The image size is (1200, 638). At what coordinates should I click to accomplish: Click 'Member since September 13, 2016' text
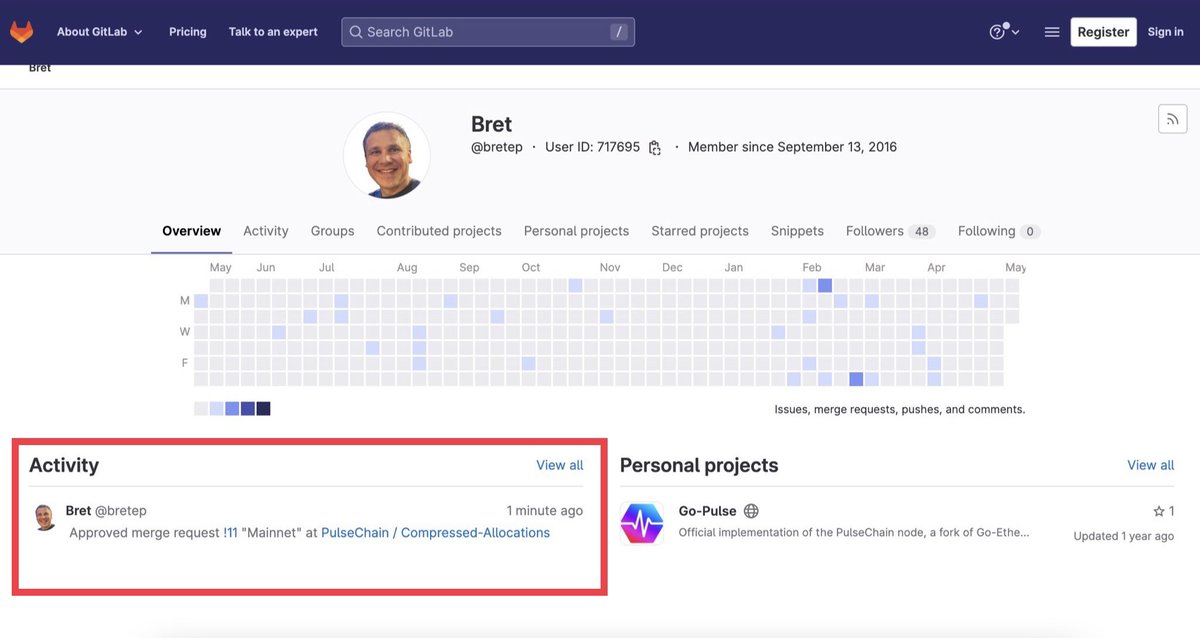pos(792,147)
